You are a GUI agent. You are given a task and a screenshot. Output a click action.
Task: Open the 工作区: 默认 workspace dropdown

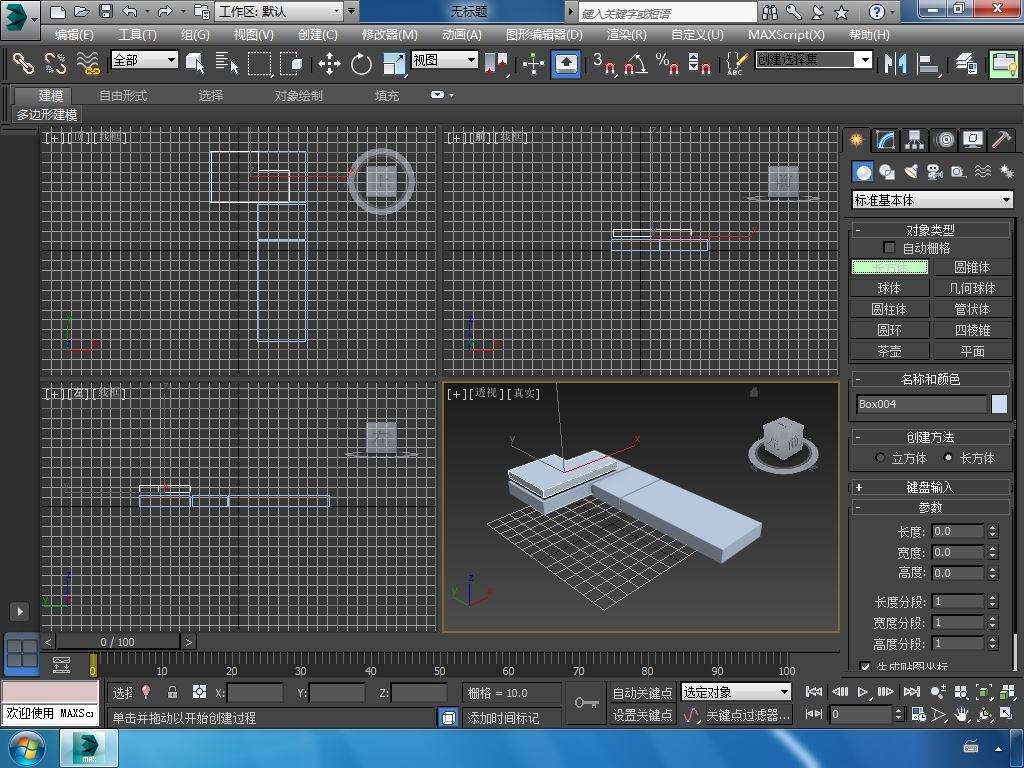click(x=279, y=11)
